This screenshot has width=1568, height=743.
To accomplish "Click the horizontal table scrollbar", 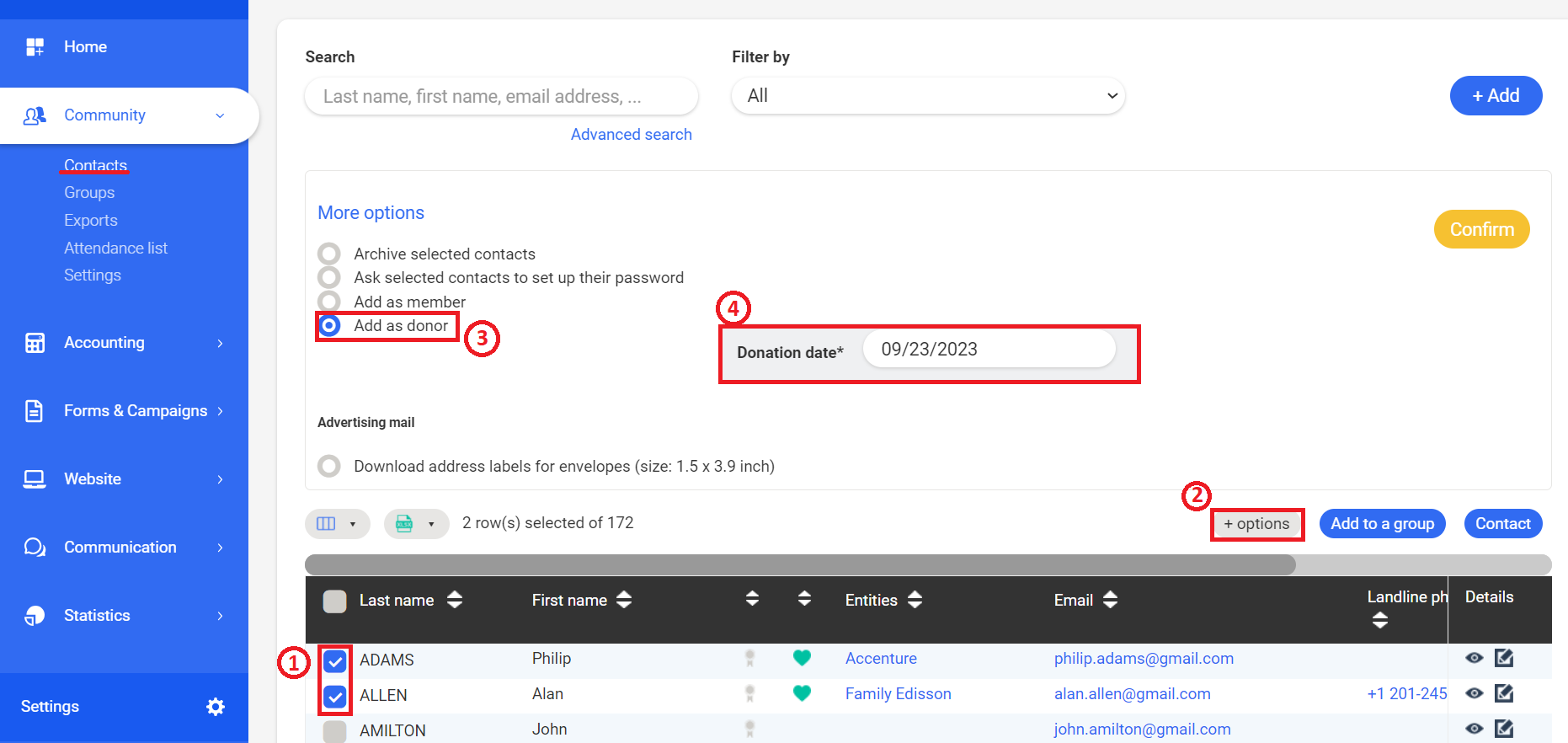I will coord(800,564).
